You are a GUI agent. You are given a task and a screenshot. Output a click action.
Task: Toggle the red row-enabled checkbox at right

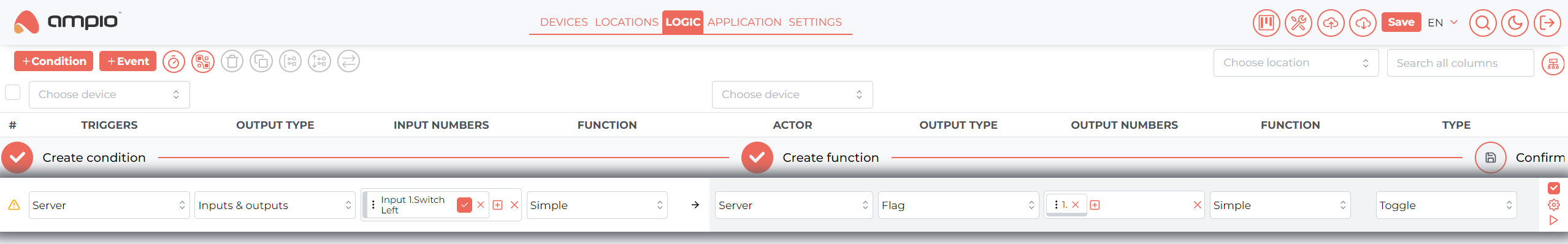[x=1554, y=188]
